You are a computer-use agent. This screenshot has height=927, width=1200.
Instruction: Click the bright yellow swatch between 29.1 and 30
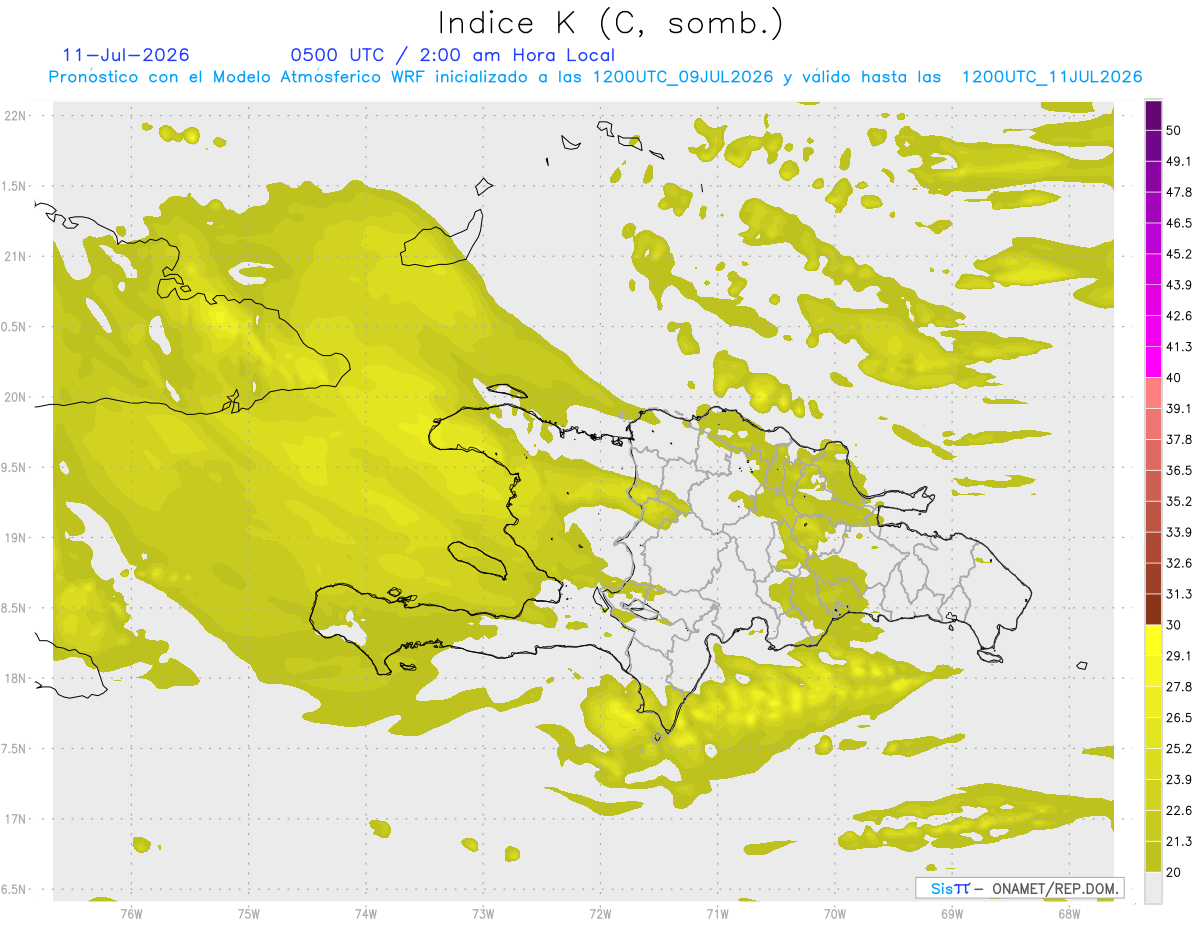point(1153,640)
